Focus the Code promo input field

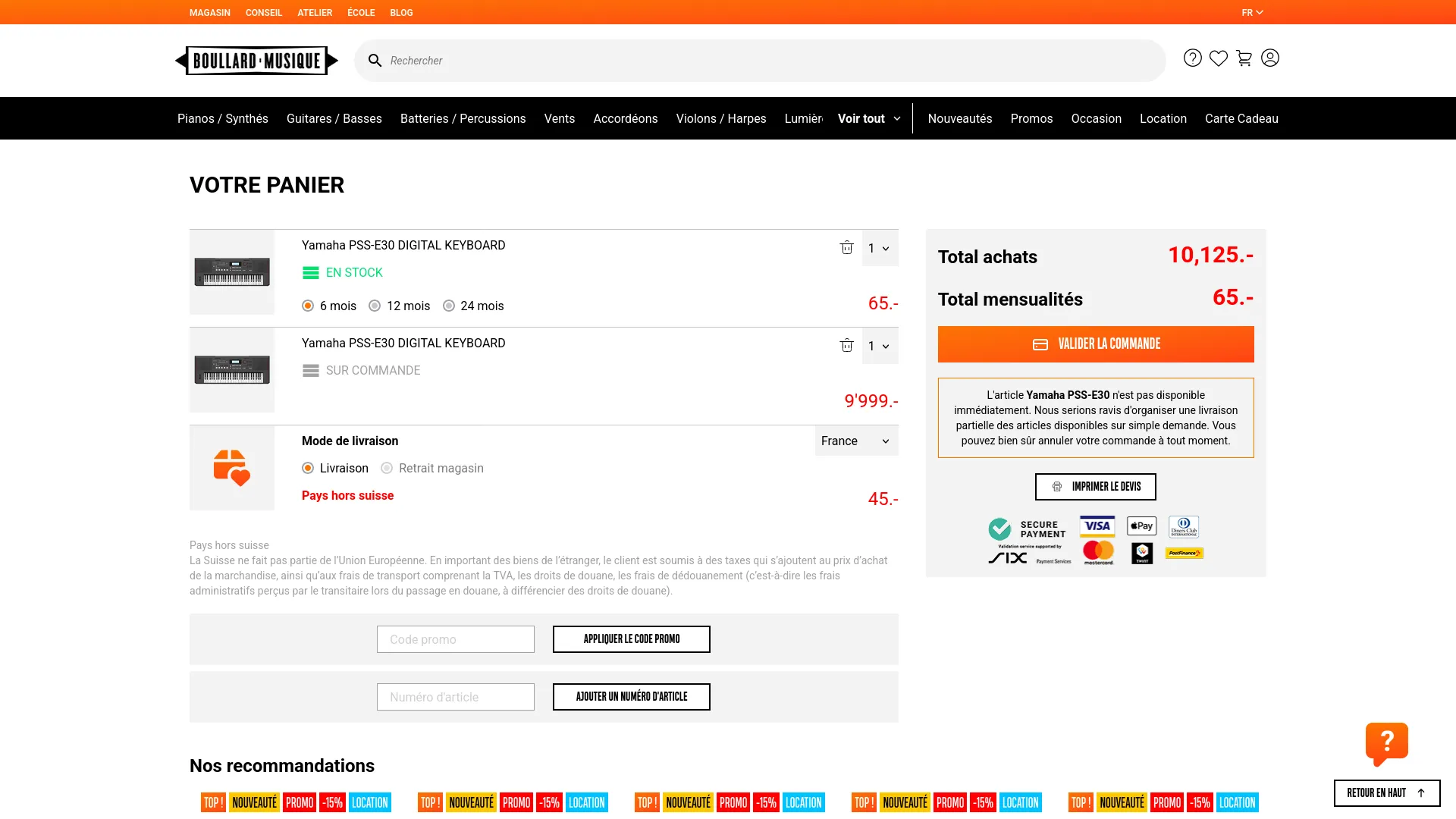456,639
